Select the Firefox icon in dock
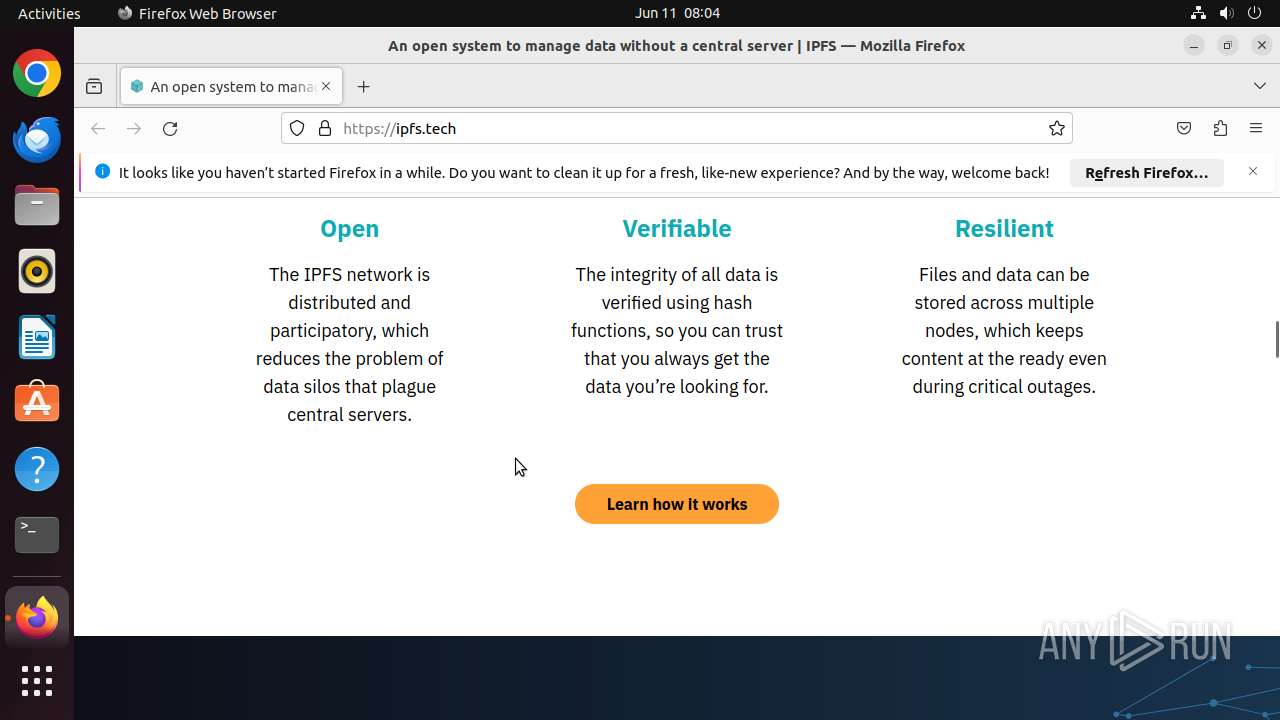 pos(37,618)
